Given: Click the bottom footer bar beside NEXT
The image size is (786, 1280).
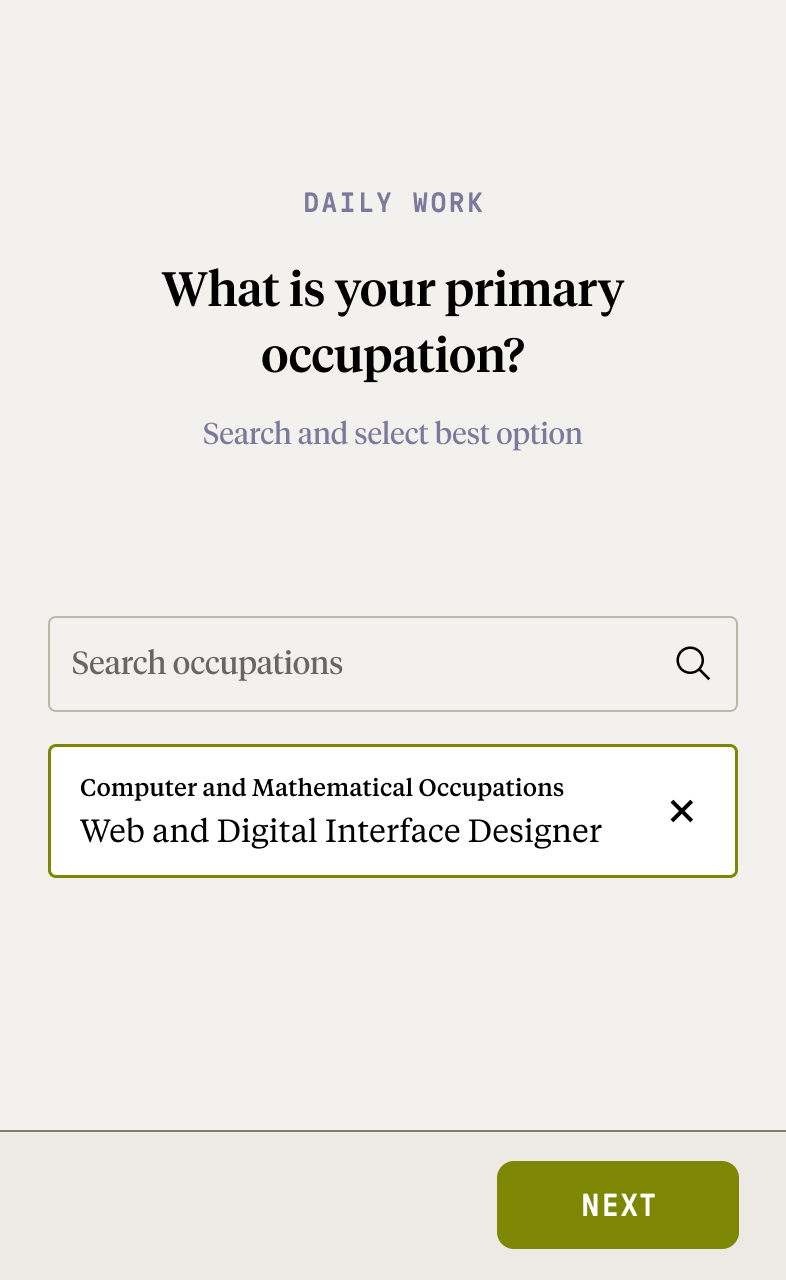Looking at the screenshot, I should (248, 1206).
